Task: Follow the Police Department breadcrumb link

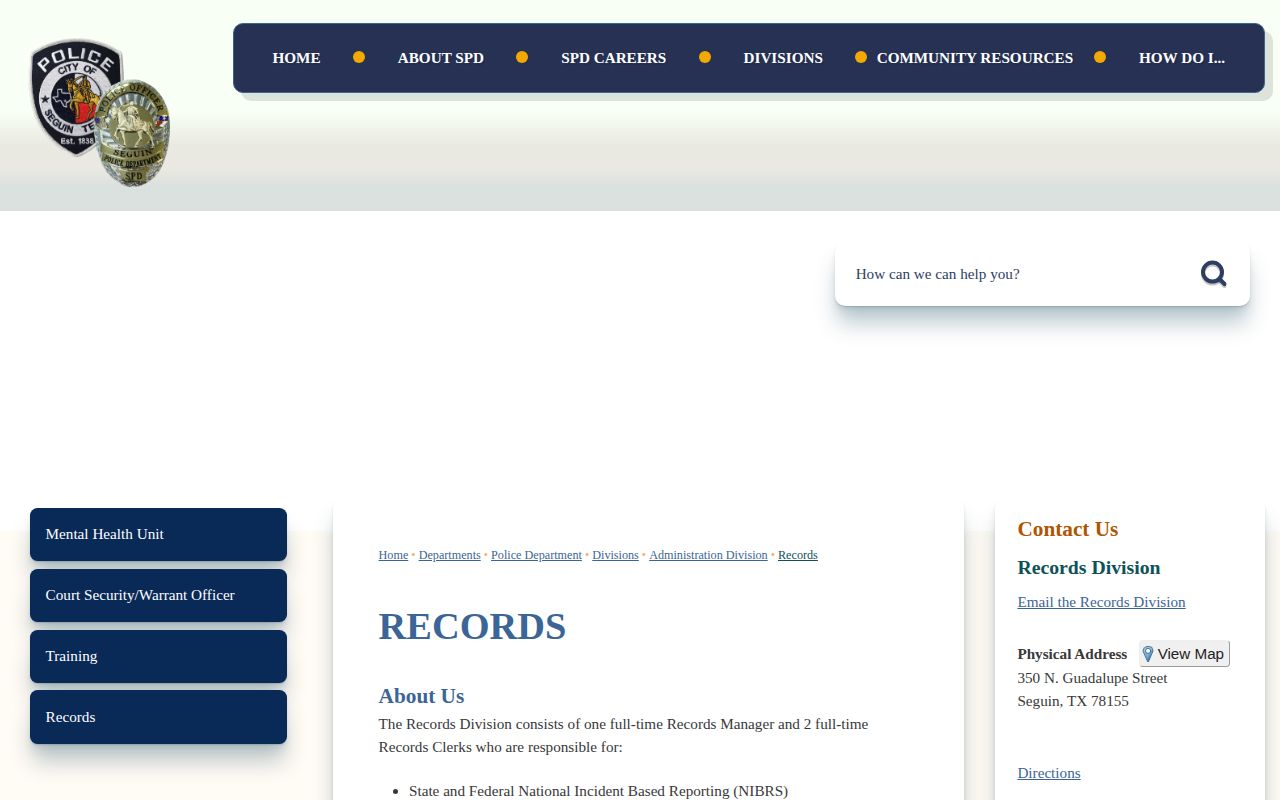Action: 536,555
